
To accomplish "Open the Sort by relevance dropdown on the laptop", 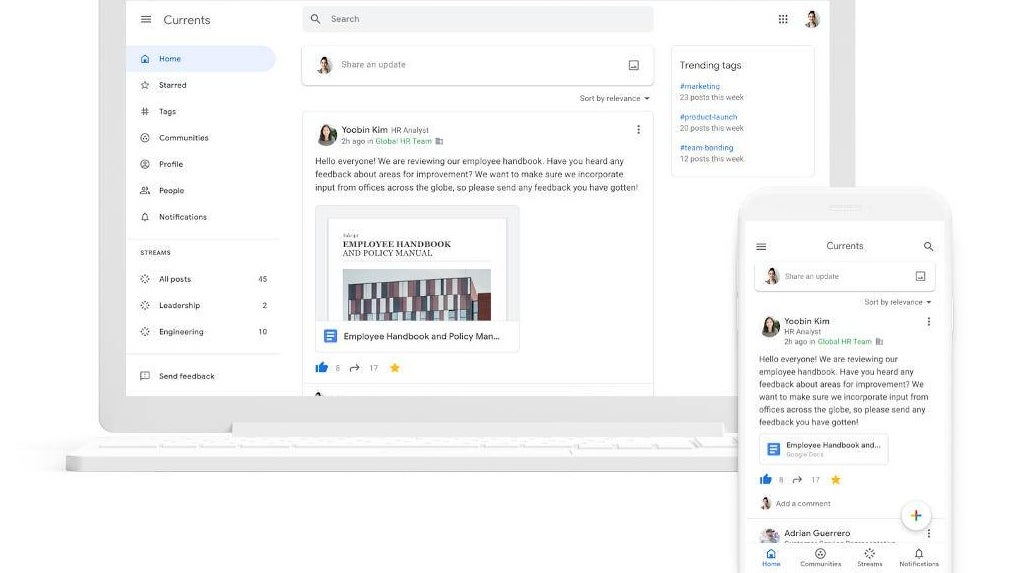I will click(614, 98).
